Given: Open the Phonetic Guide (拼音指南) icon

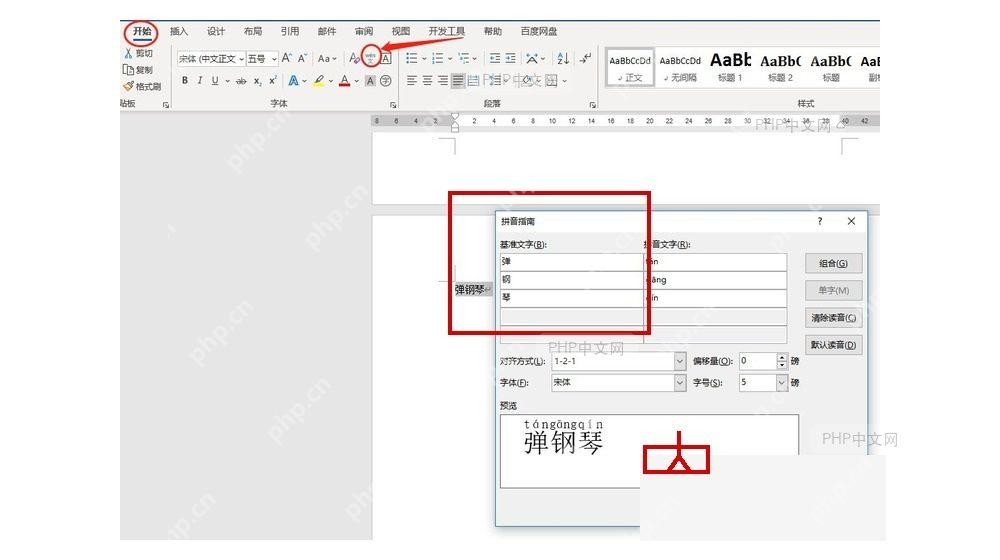Looking at the screenshot, I should [x=371, y=58].
